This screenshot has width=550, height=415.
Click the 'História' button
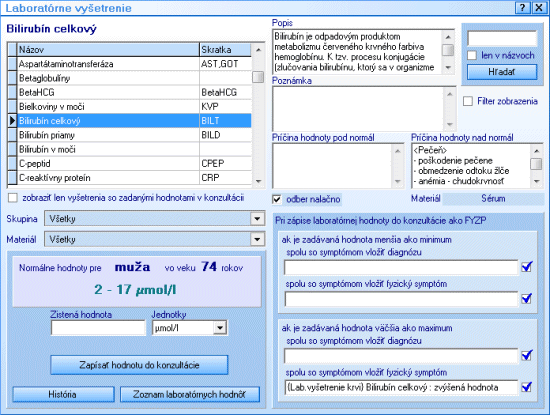coord(63,394)
